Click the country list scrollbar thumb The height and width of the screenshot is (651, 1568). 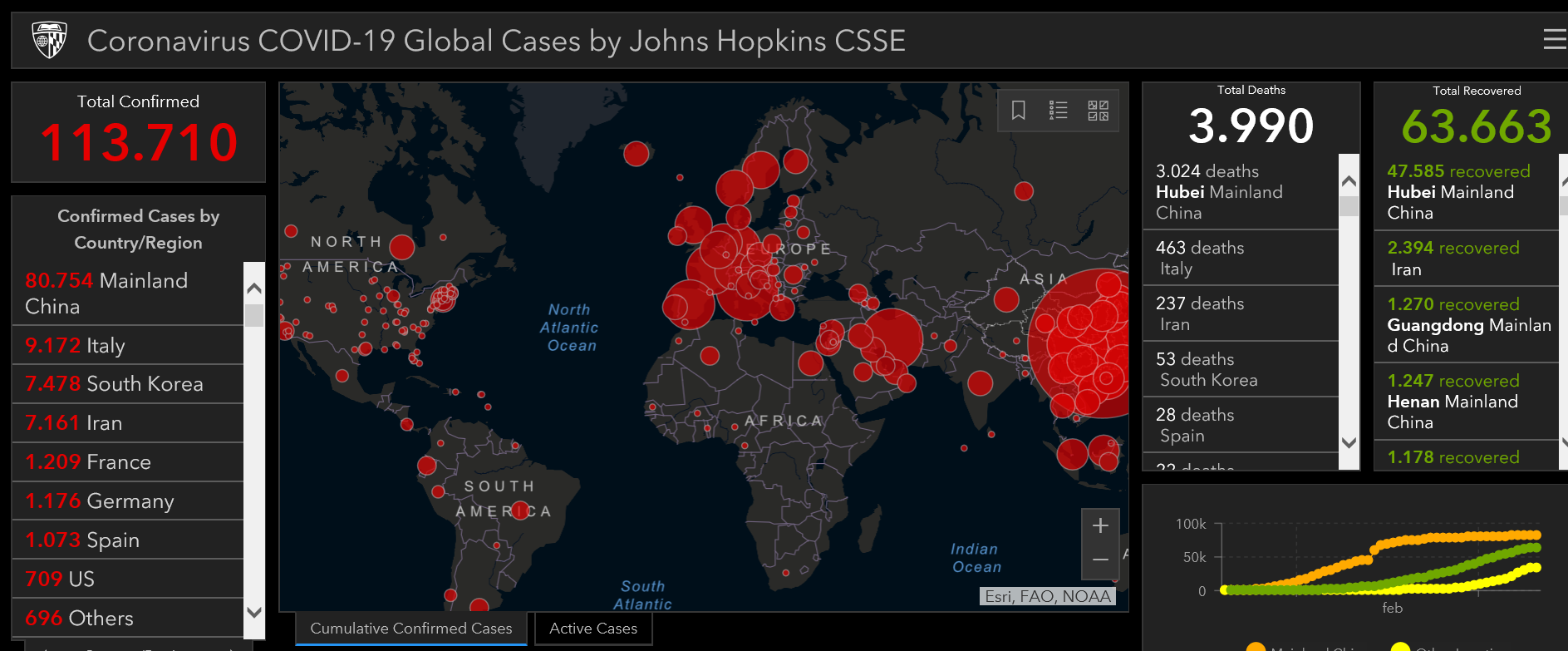tap(254, 315)
